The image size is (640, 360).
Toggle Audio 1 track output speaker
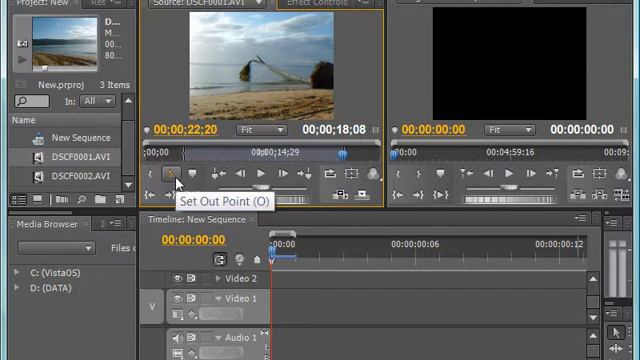pos(178,338)
